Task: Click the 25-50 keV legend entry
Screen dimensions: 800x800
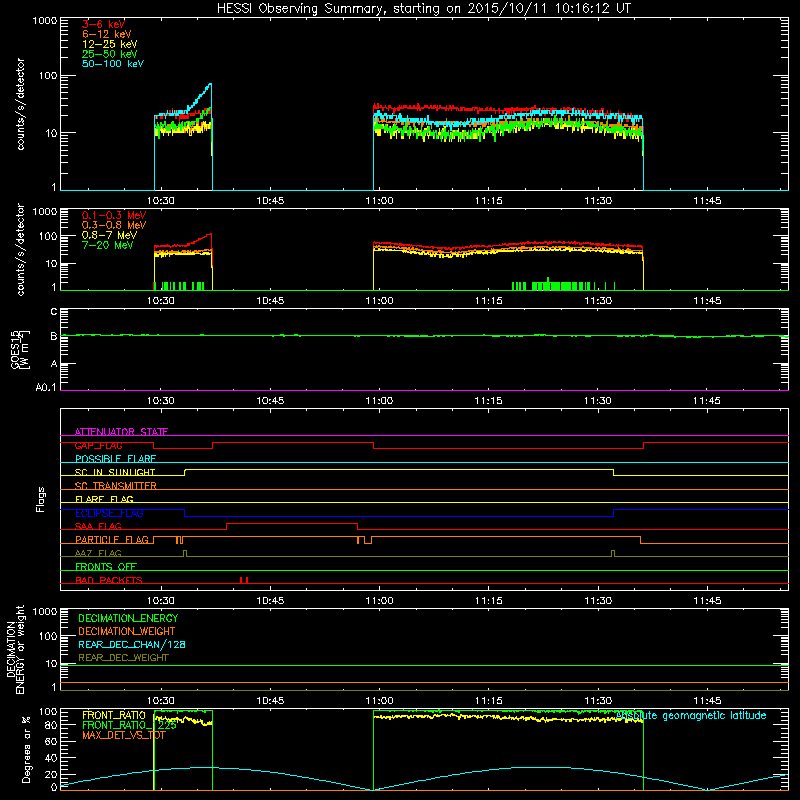Action: pos(110,54)
